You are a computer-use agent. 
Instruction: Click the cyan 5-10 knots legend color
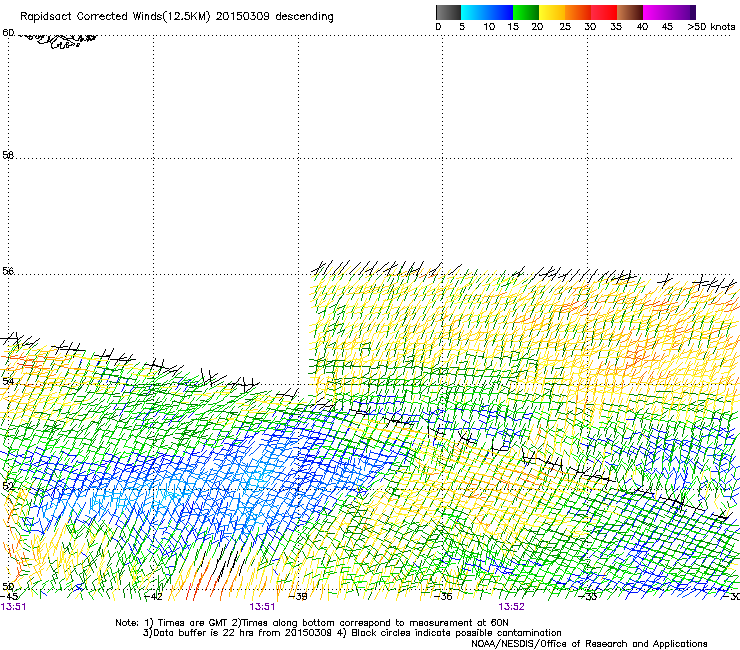tap(473, 12)
